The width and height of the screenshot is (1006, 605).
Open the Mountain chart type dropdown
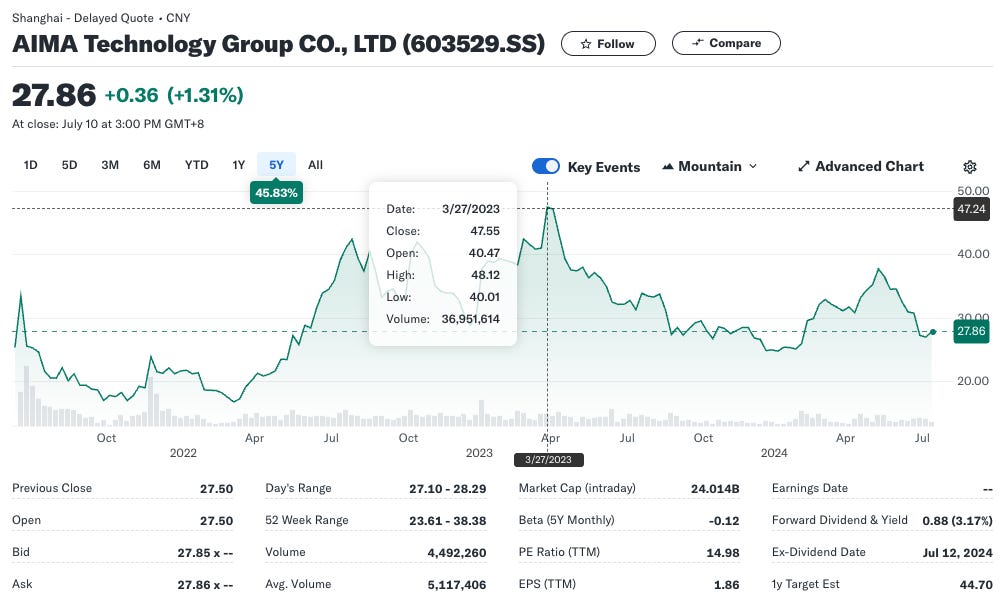[x=710, y=166]
